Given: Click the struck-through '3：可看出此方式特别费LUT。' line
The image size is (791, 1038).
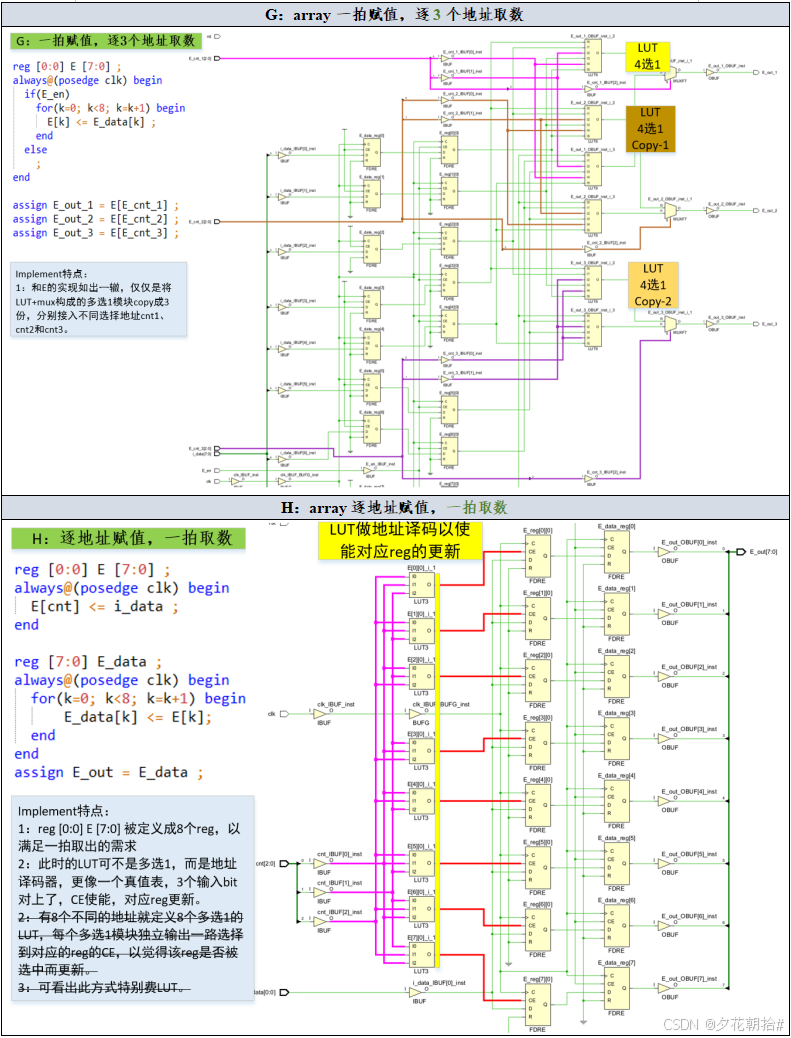Looking at the screenshot, I should [104, 987].
